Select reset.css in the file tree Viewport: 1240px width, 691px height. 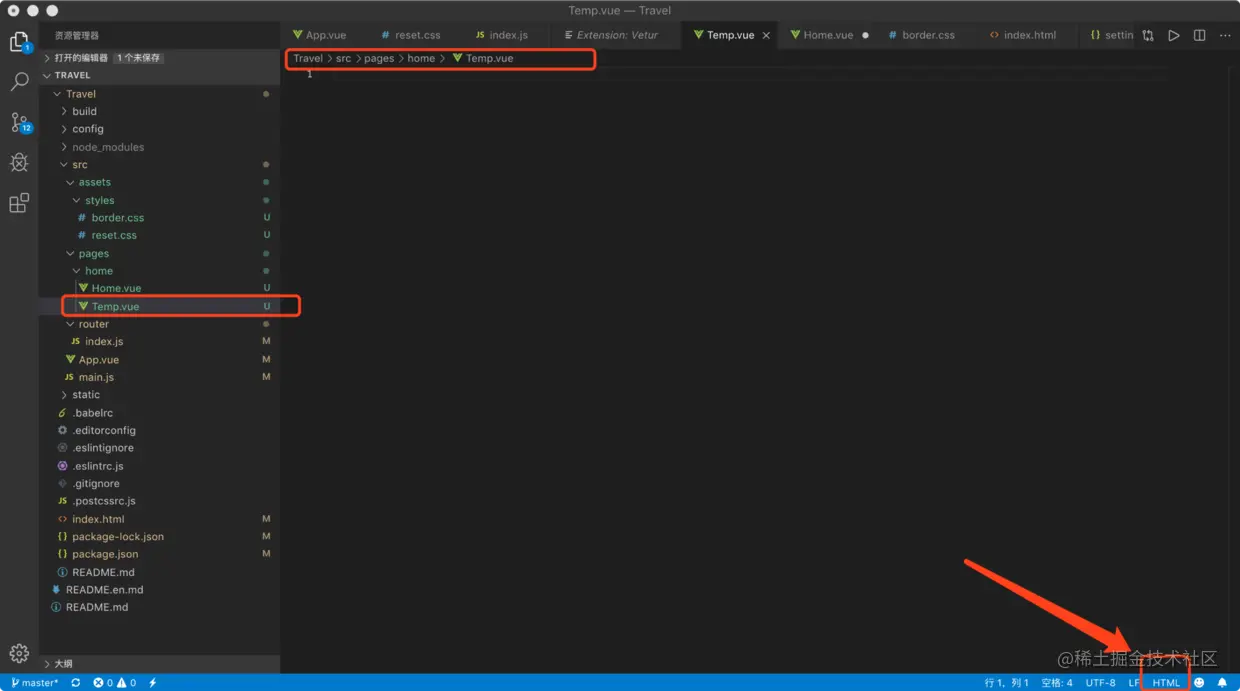click(115, 235)
